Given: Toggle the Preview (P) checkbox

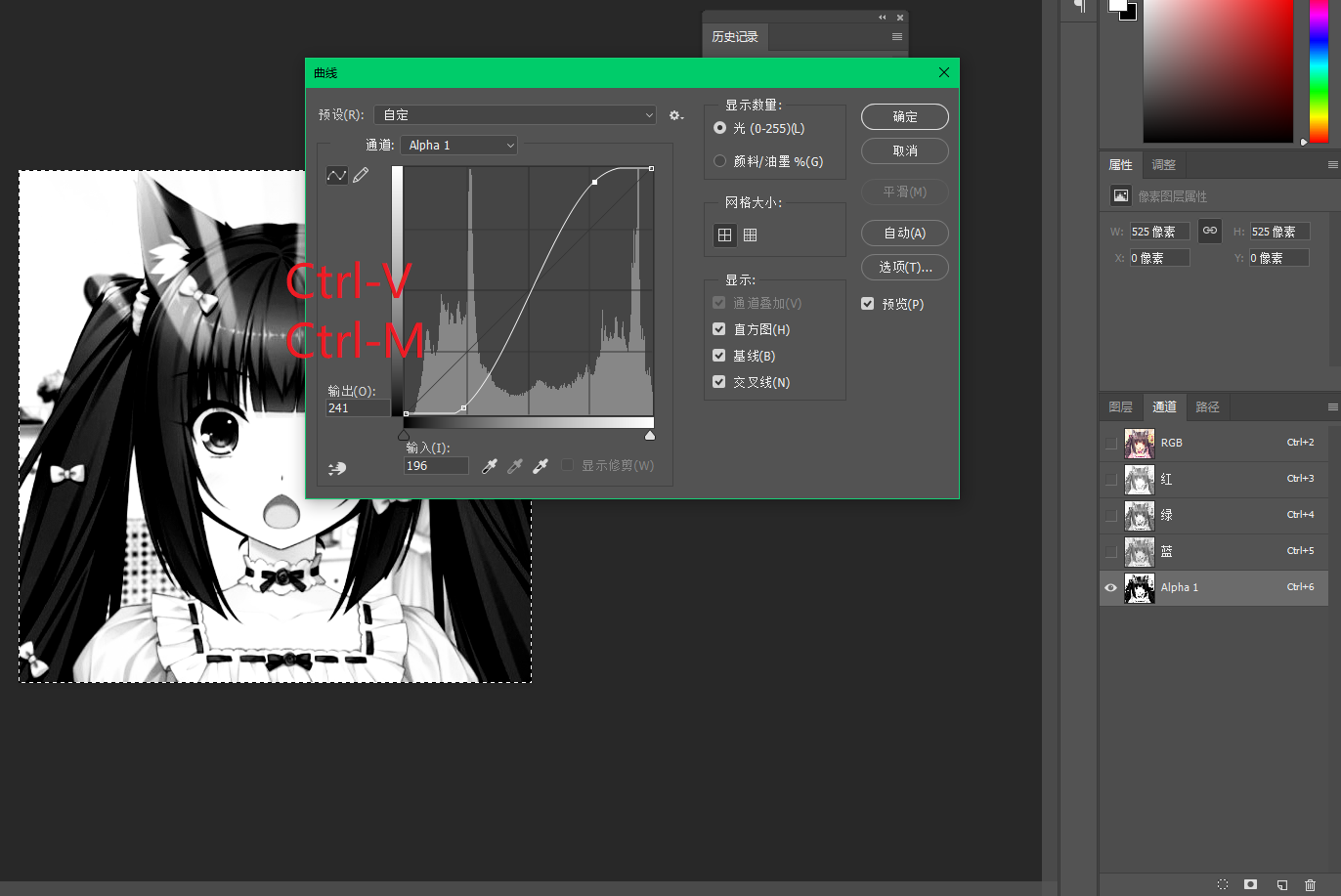Looking at the screenshot, I should 868,304.
